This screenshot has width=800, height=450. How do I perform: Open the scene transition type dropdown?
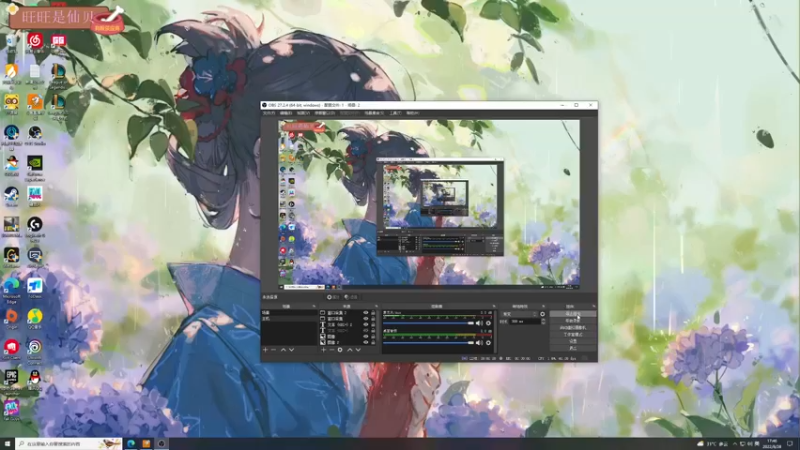tap(520, 314)
